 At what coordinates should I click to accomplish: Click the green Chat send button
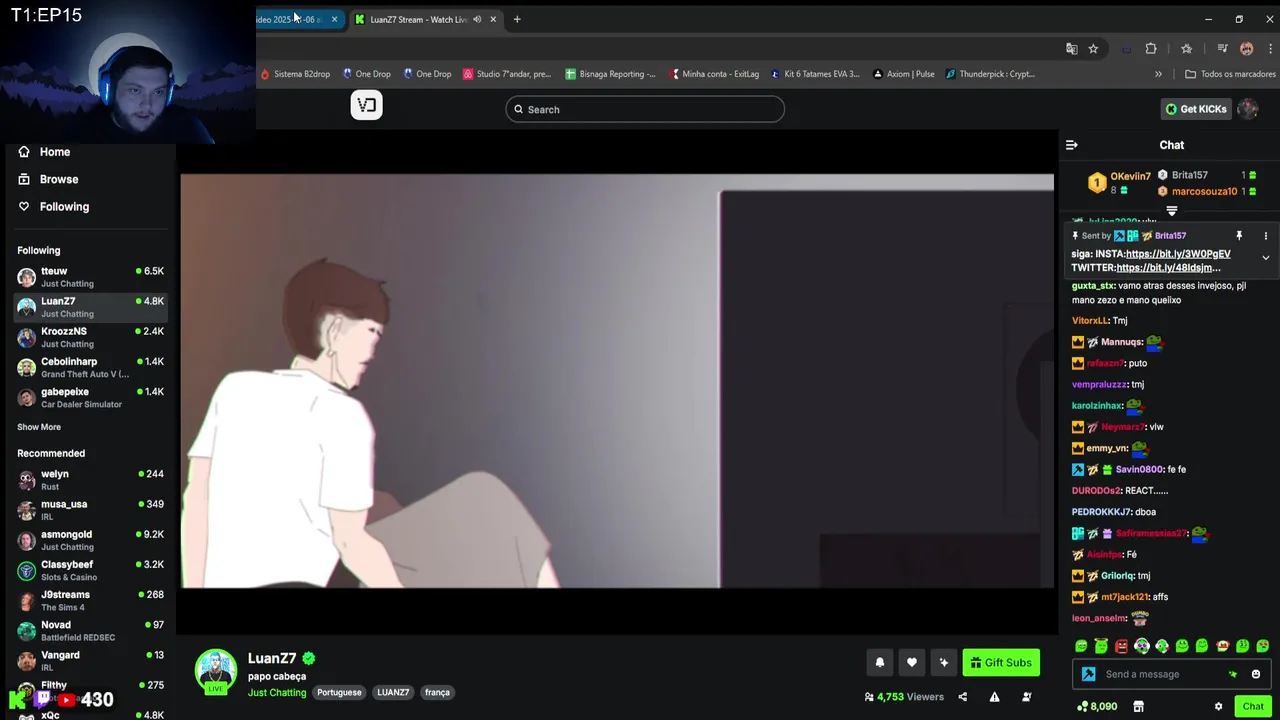(1253, 706)
